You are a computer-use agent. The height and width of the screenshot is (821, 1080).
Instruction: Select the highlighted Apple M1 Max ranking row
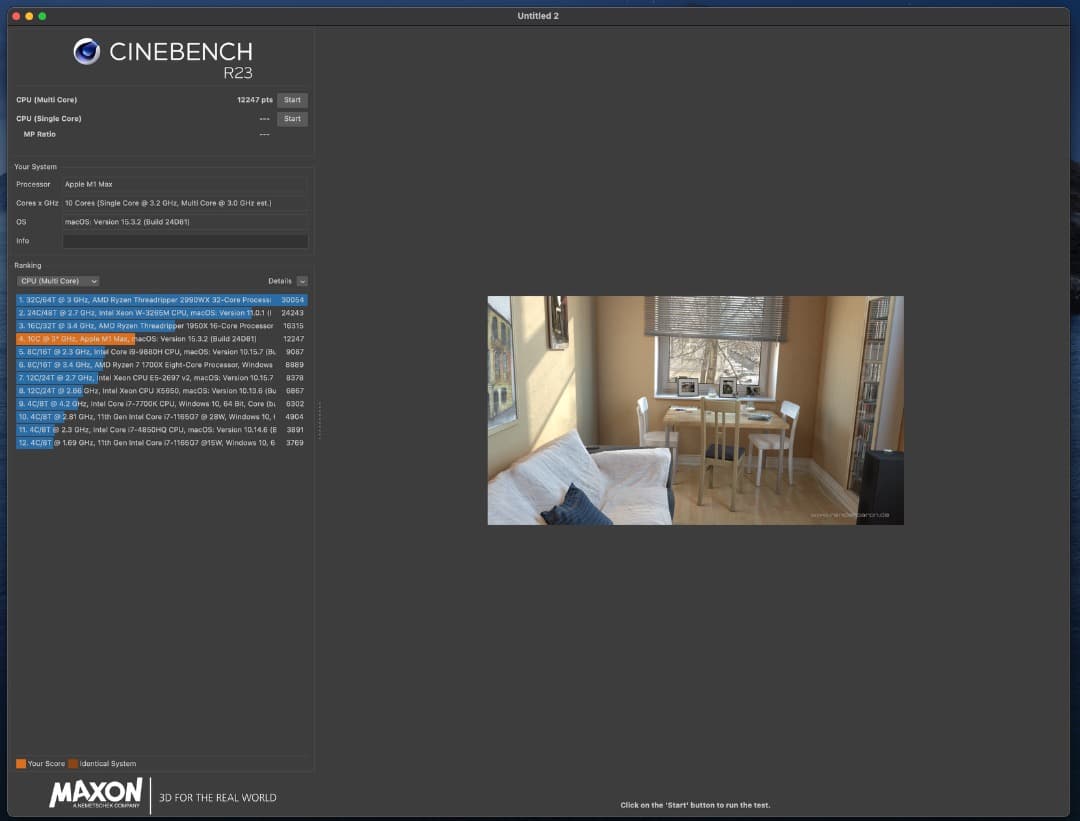[160, 339]
